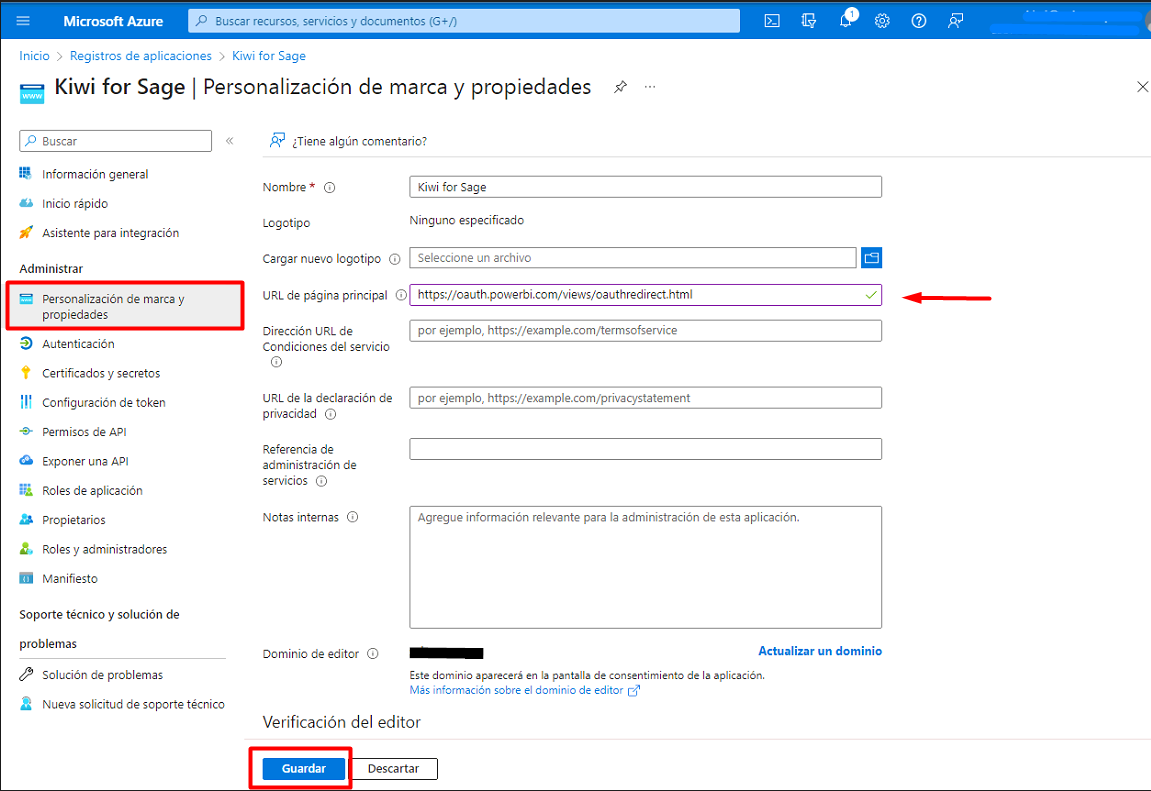Screen dimensions: 1151x791
Task: Launch Cloud Shell from the top bar
Action: pos(772,21)
